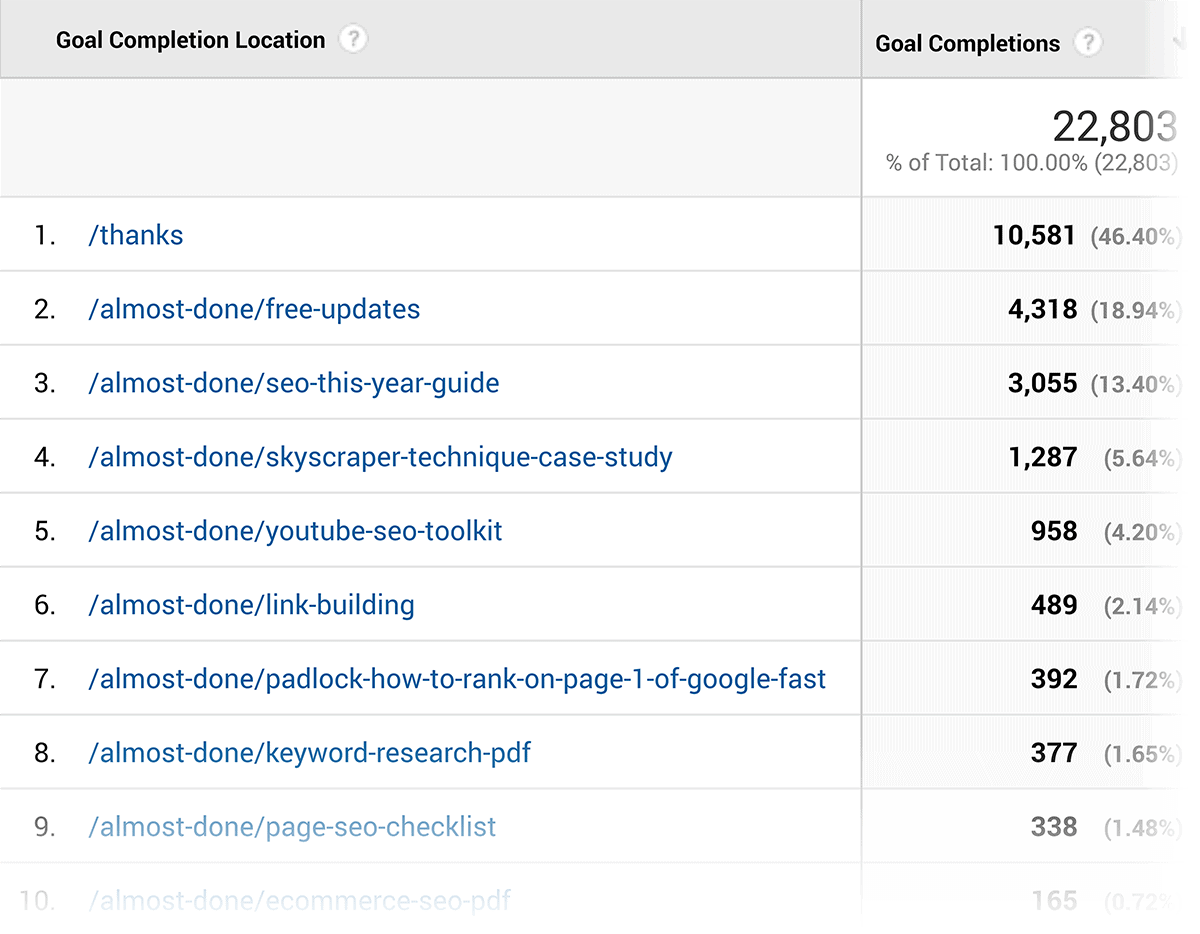Click help icon beside Goal Completions header
Screen dimensions: 1200x934
[1088, 43]
